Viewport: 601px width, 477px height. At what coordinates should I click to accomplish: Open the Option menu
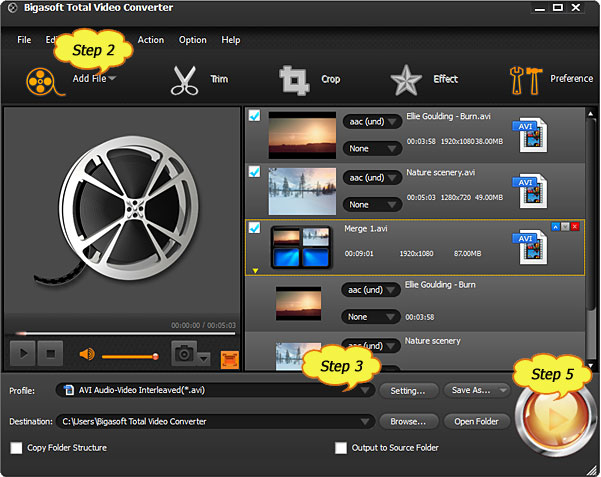click(x=192, y=40)
